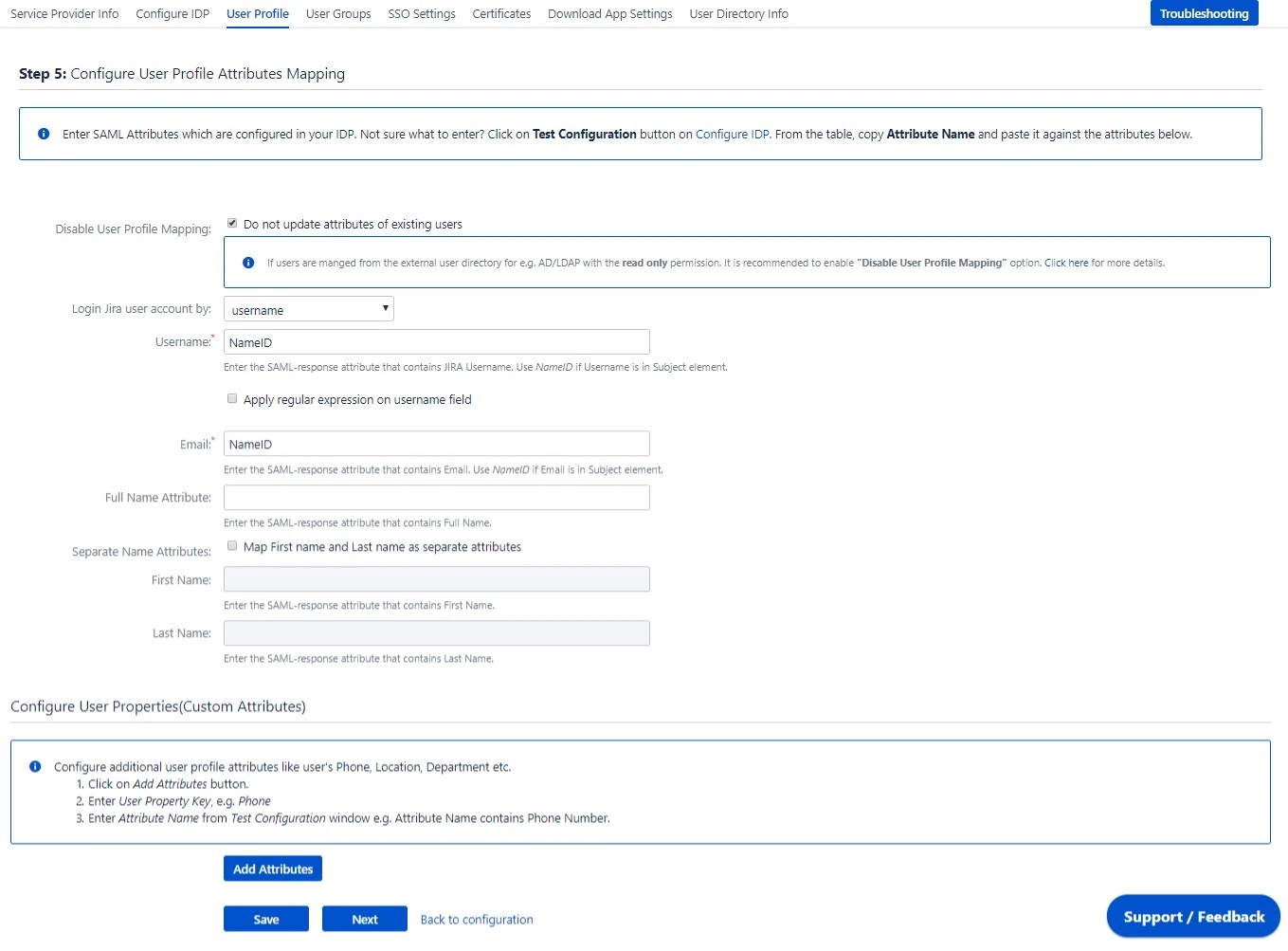
Task: Click the Separate Name Attributes label
Action: click(x=141, y=552)
